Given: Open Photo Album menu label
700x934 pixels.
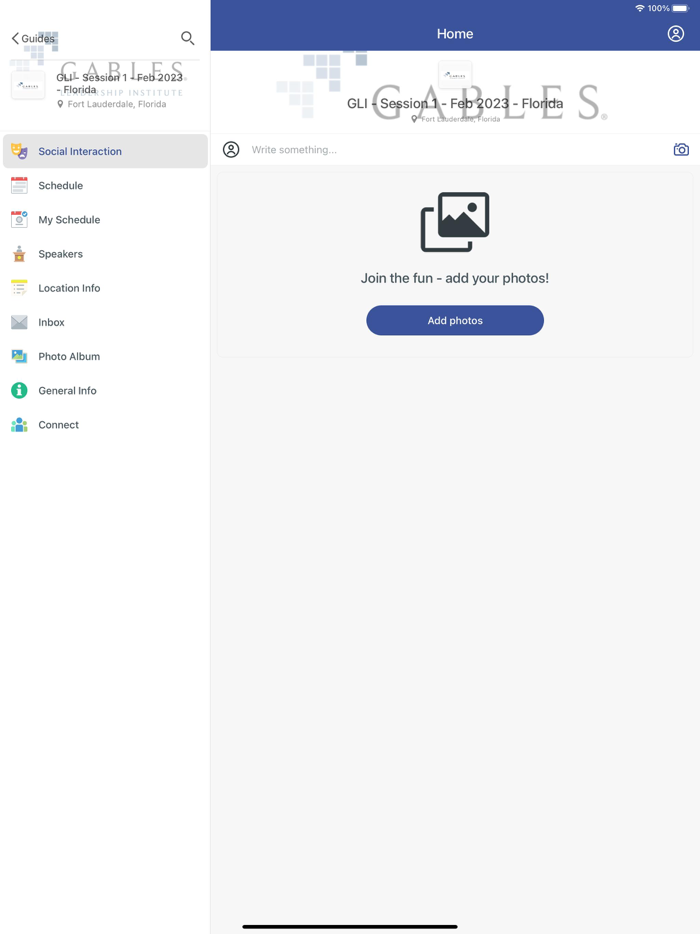Looking at the screenshot, I should 69,356.
